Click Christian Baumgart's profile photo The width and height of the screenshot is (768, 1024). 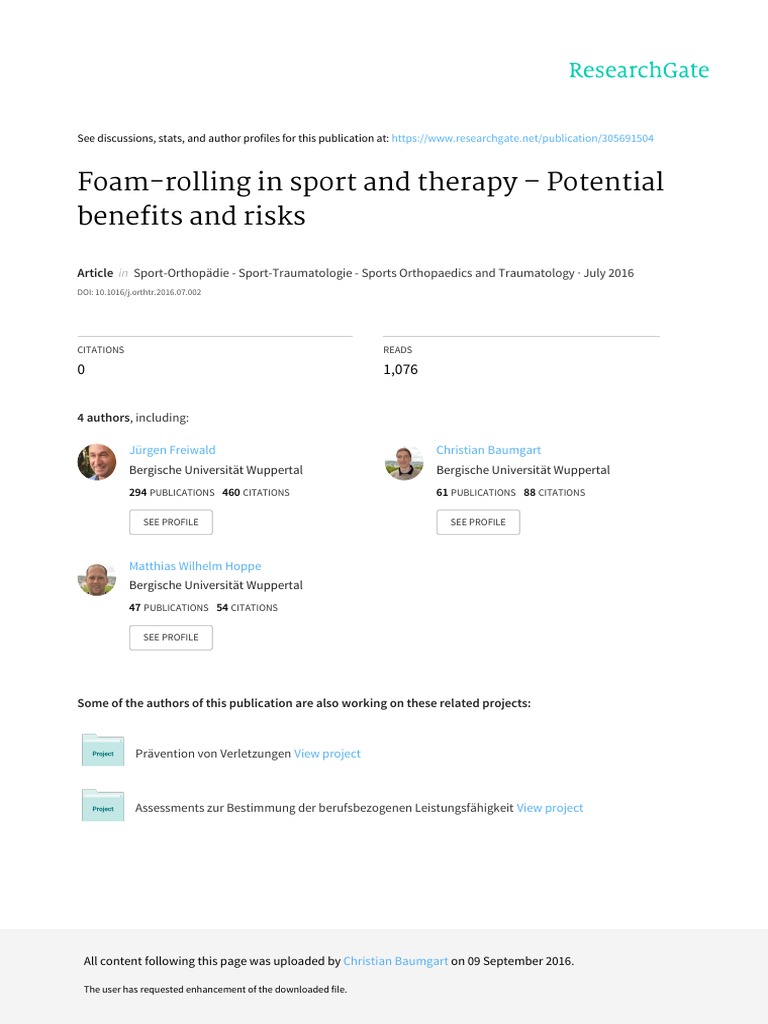point(404,462)
